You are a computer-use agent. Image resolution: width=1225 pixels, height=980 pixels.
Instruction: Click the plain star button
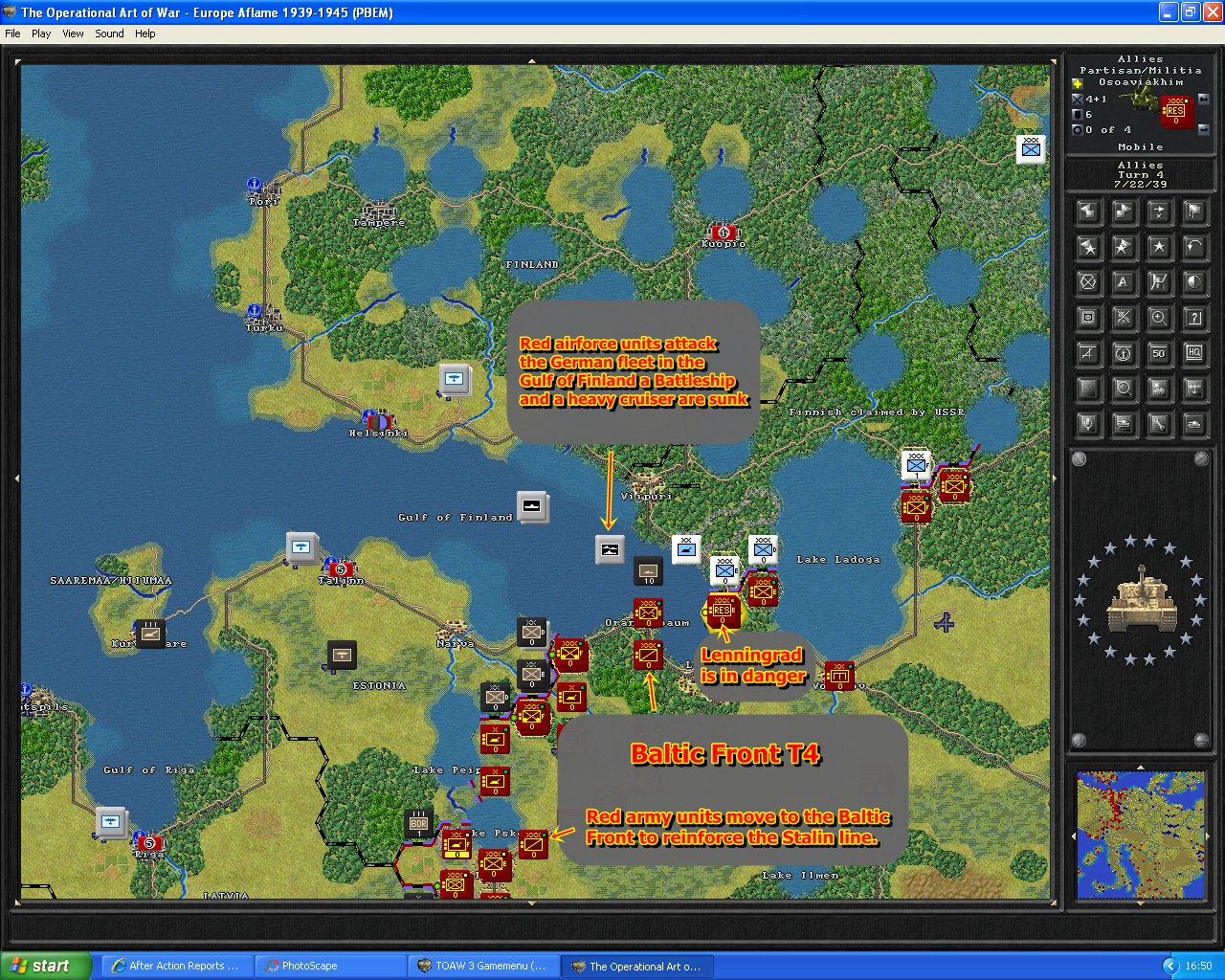coord(1159,247)
